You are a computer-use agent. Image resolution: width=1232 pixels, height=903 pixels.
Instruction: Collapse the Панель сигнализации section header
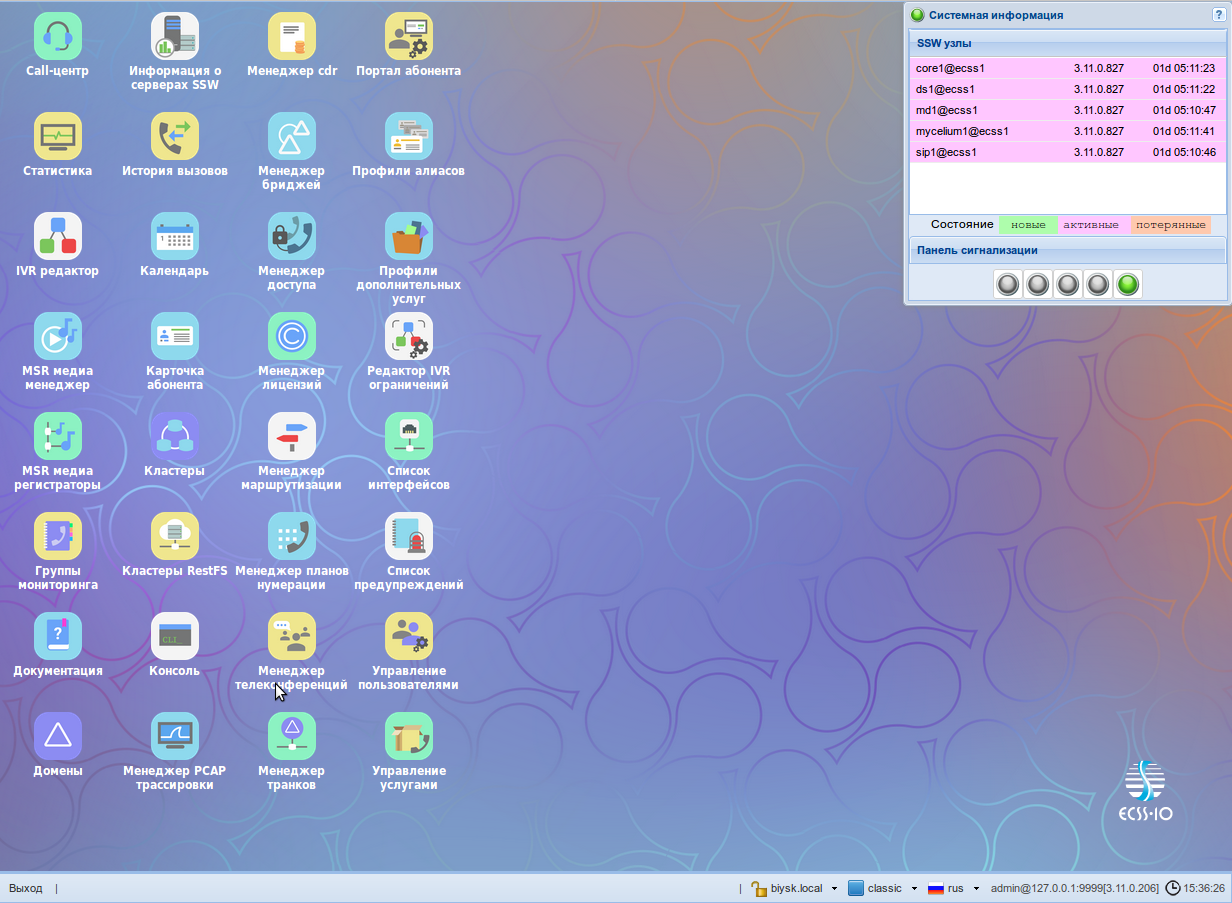click(x=1066, y=250)
